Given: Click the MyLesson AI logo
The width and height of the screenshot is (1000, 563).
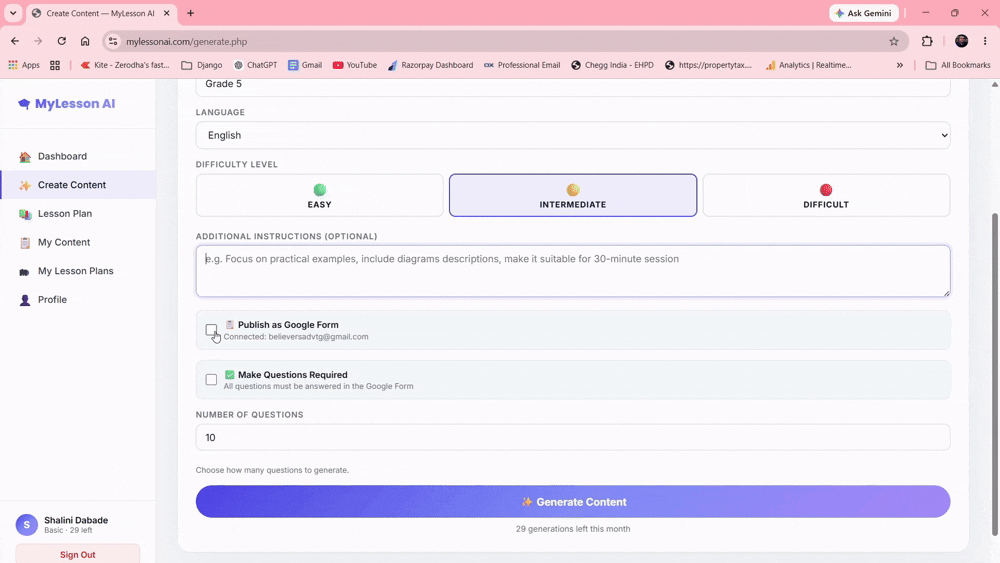Looking at the screenshot, I should (67, 103).
